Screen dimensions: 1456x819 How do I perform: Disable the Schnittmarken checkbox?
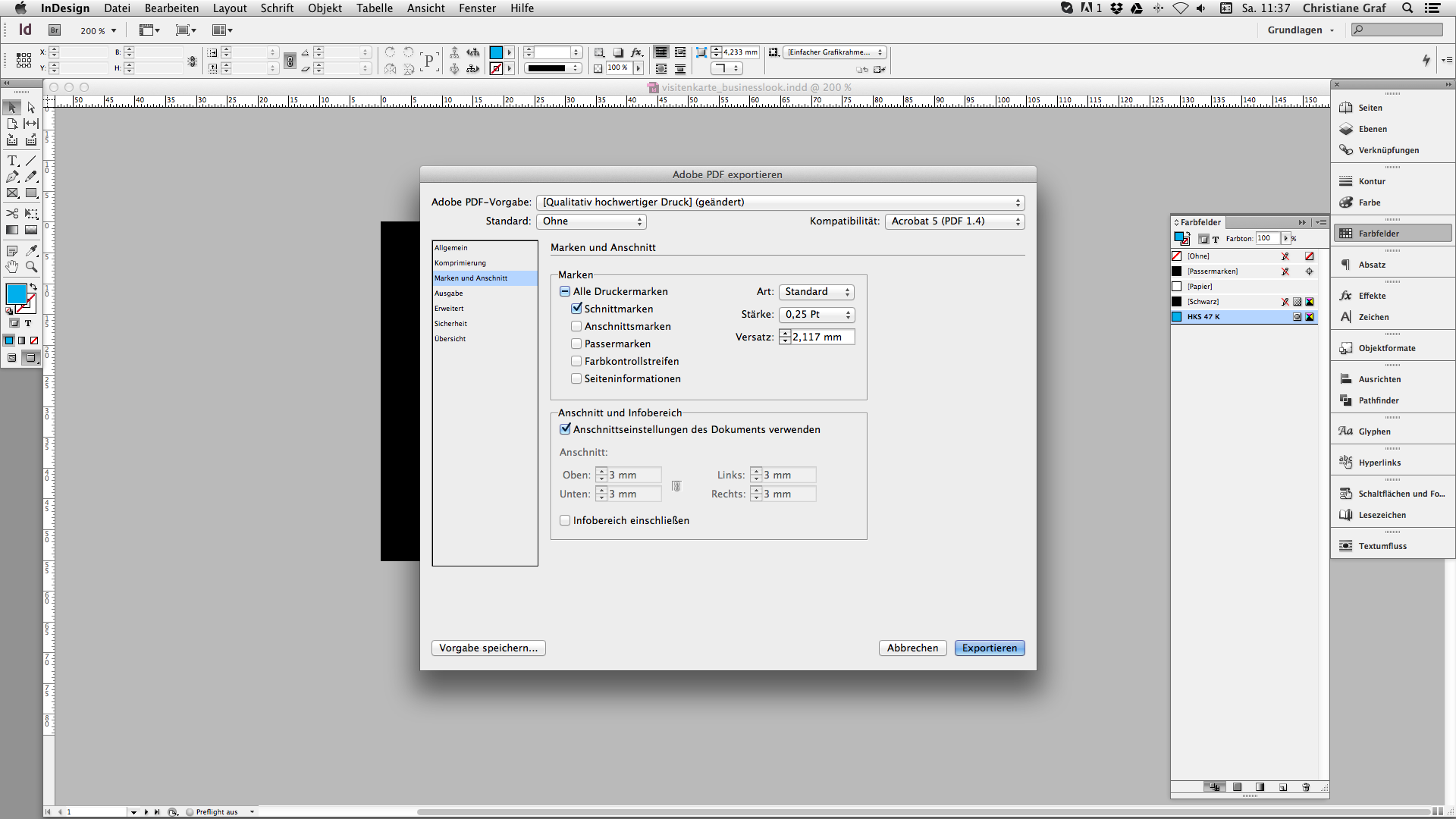(576, 309)
